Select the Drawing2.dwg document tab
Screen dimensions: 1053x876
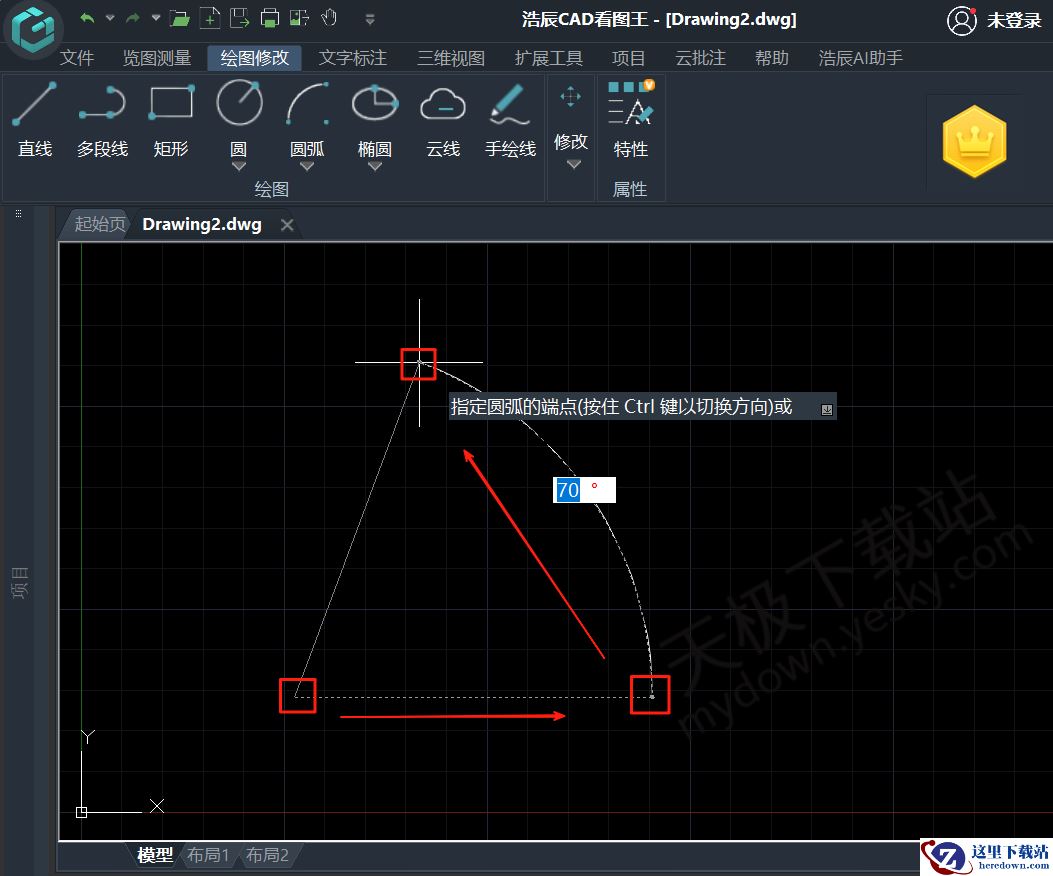(201, 224)
